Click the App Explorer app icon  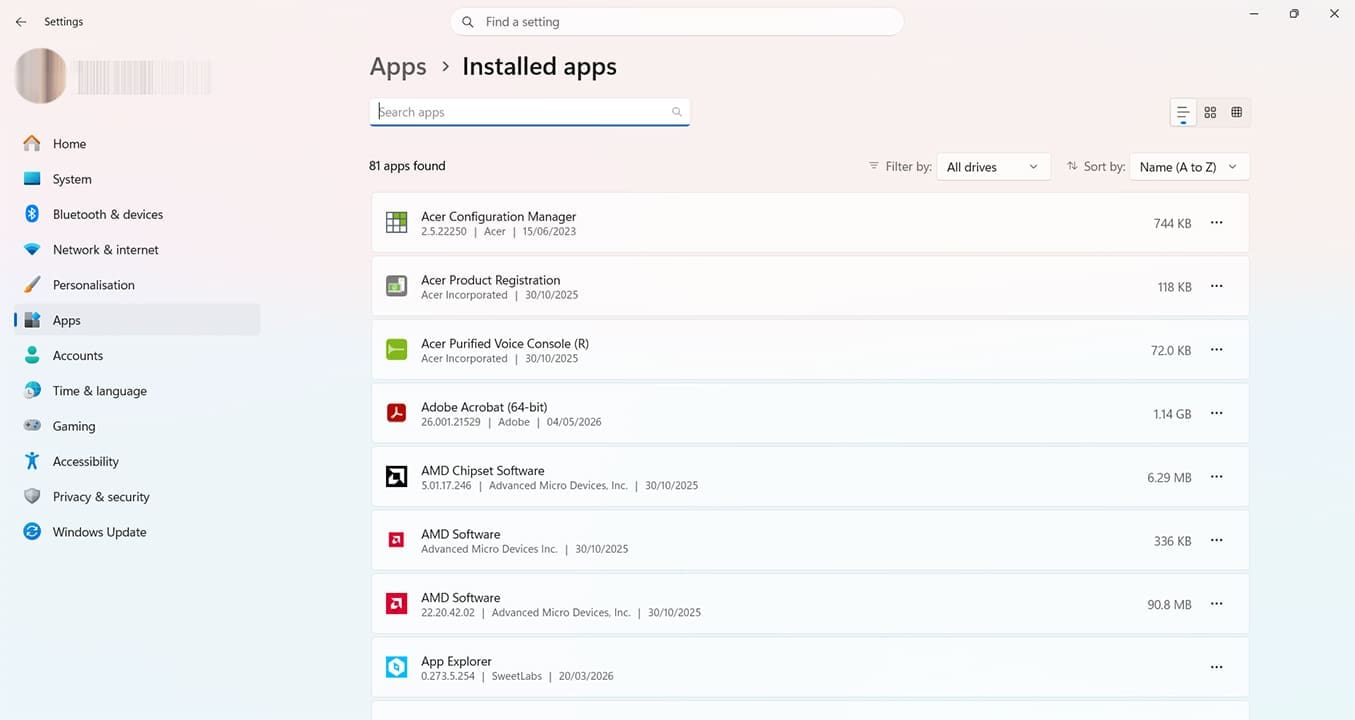(397, 667)
